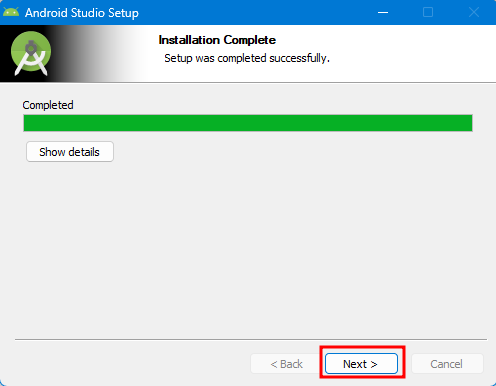Click the disabled maximize window button

click(x=428, y=12)
